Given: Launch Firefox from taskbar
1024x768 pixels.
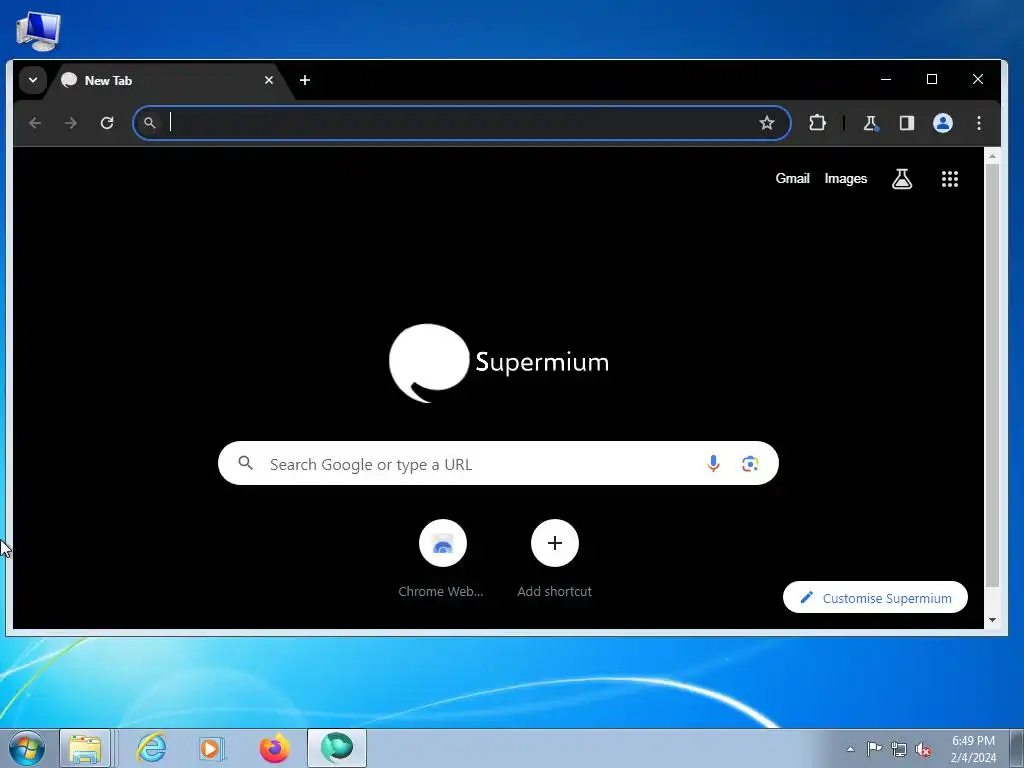Looking at the screenshot, I should pyautogui.click(x=274, y=748).
